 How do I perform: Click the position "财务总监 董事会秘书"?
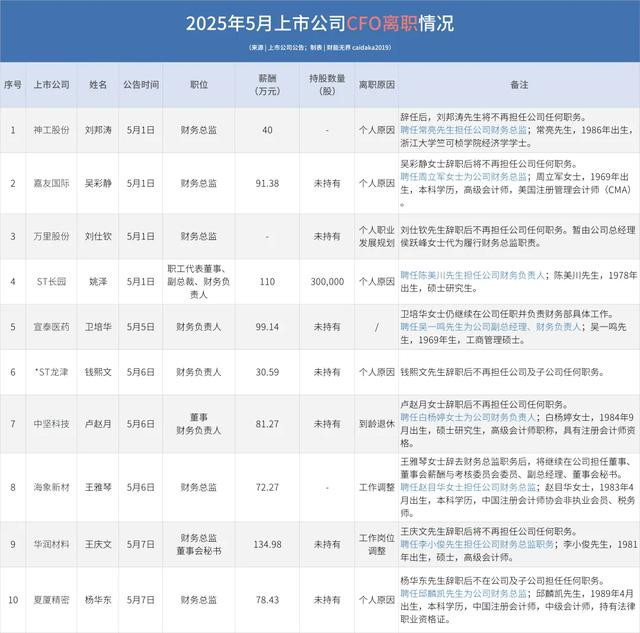pyautogui.click(x=199, y=544)
